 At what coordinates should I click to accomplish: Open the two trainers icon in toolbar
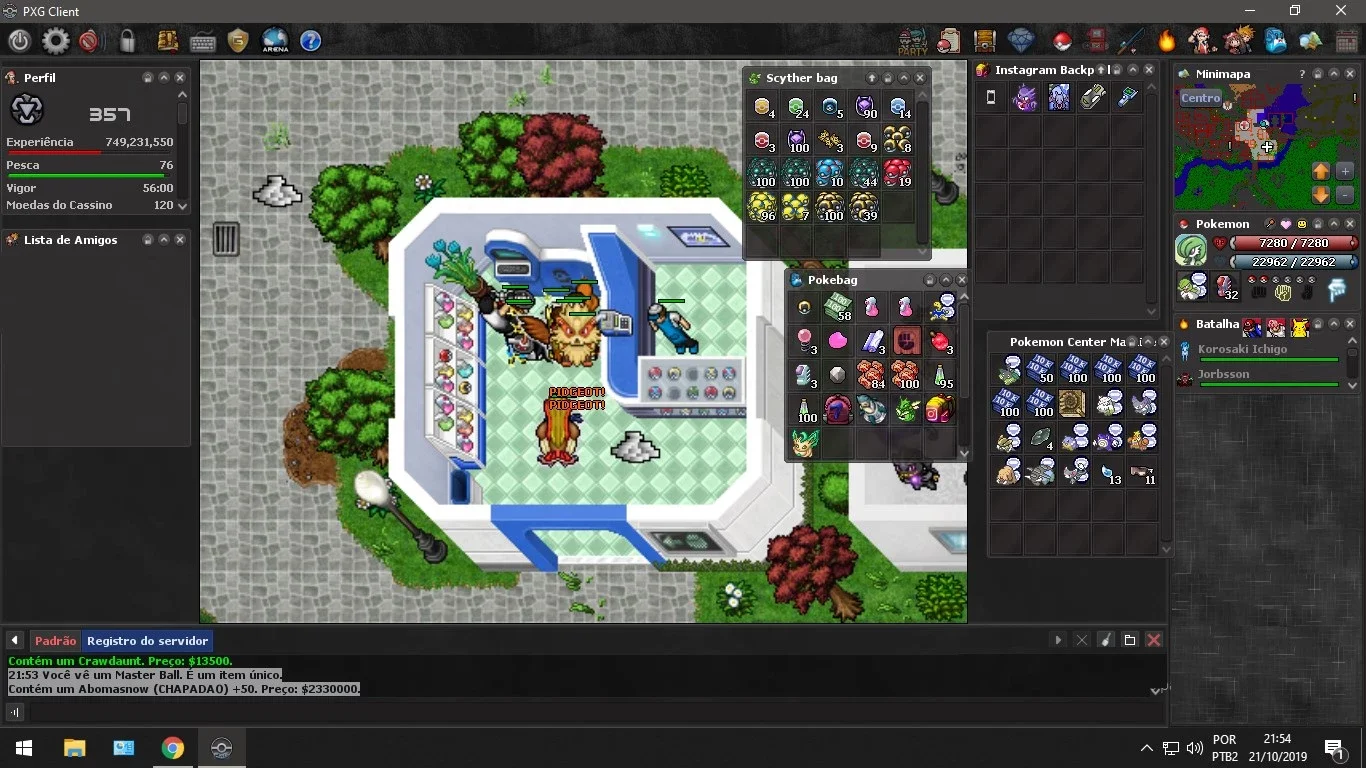click(x=1239, y=41)
